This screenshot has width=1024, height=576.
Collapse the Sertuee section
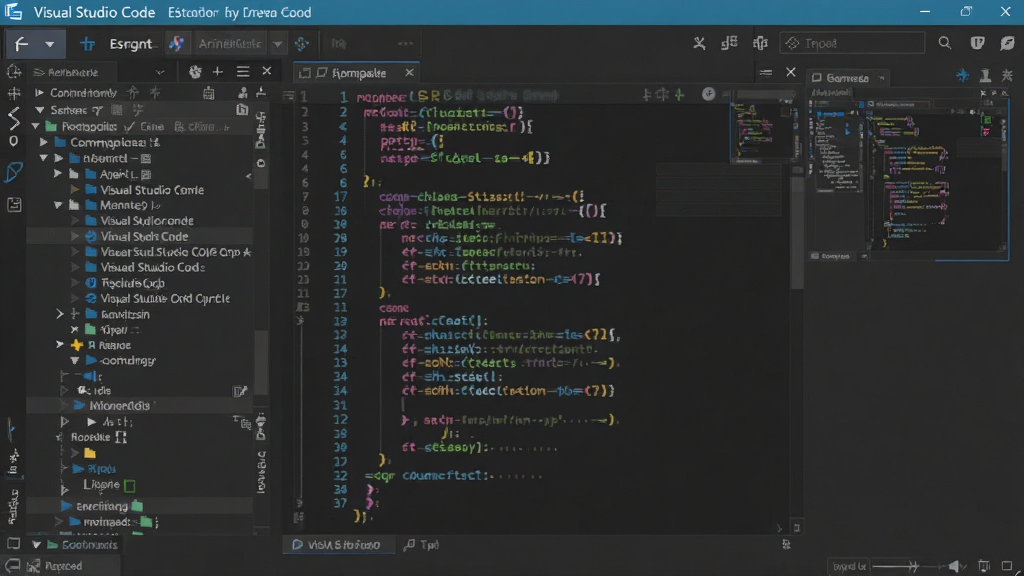coord(39,110)
